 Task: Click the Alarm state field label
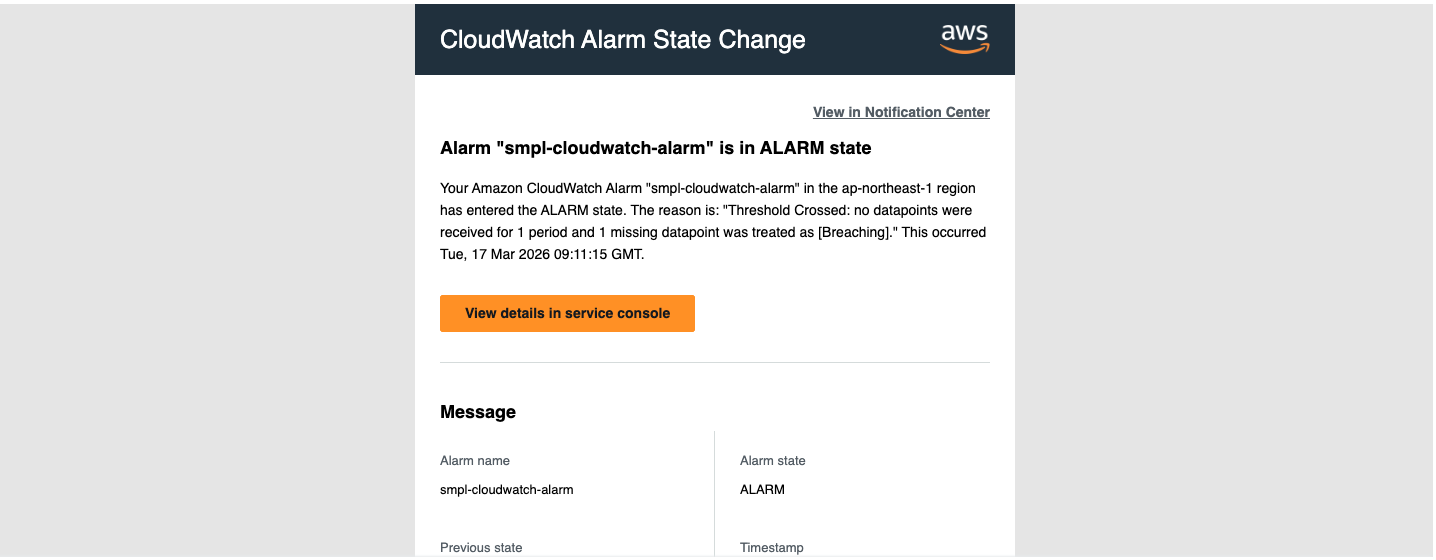pos(772,461)
